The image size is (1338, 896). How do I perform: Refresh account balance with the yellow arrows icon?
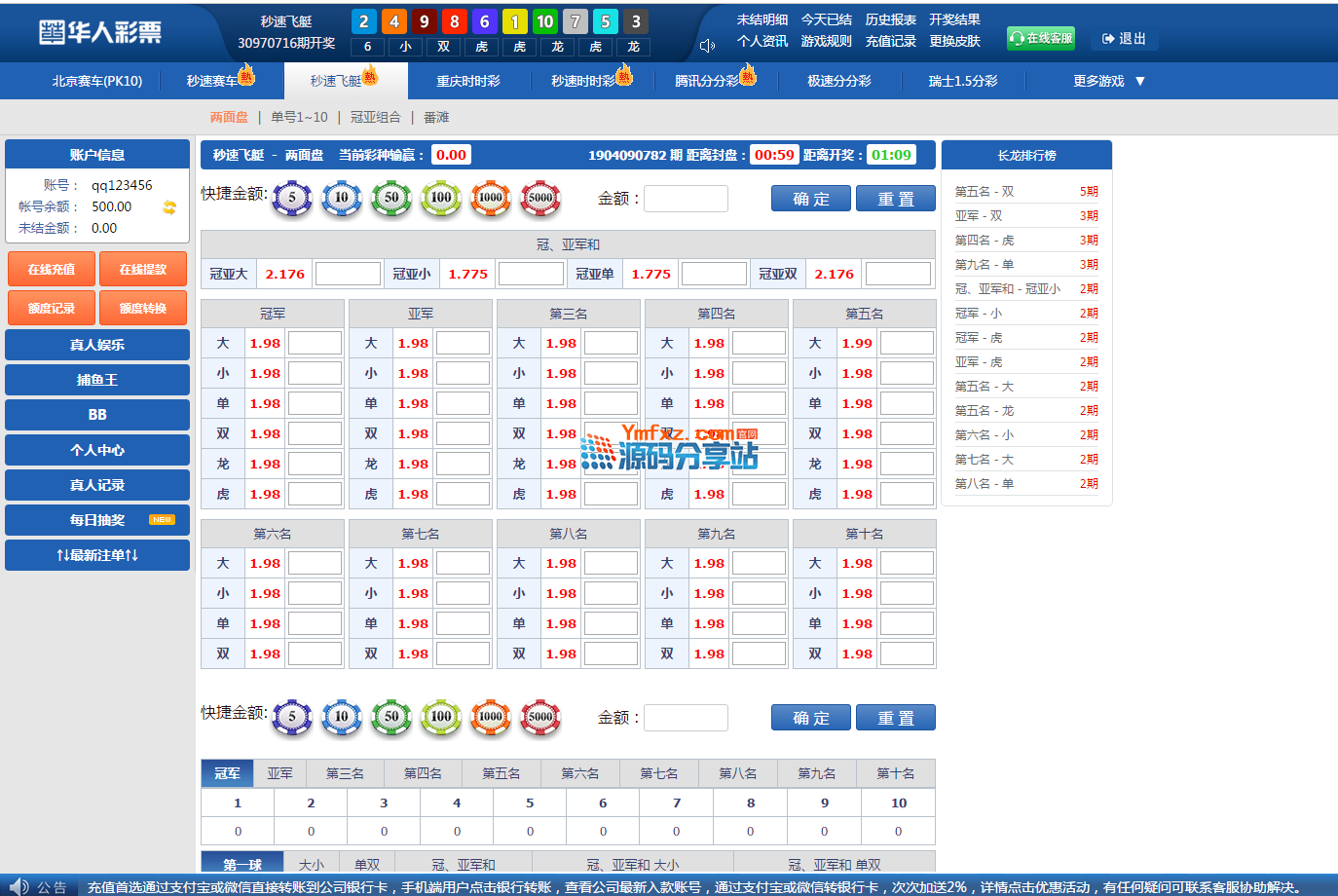[x=169, y=207]
